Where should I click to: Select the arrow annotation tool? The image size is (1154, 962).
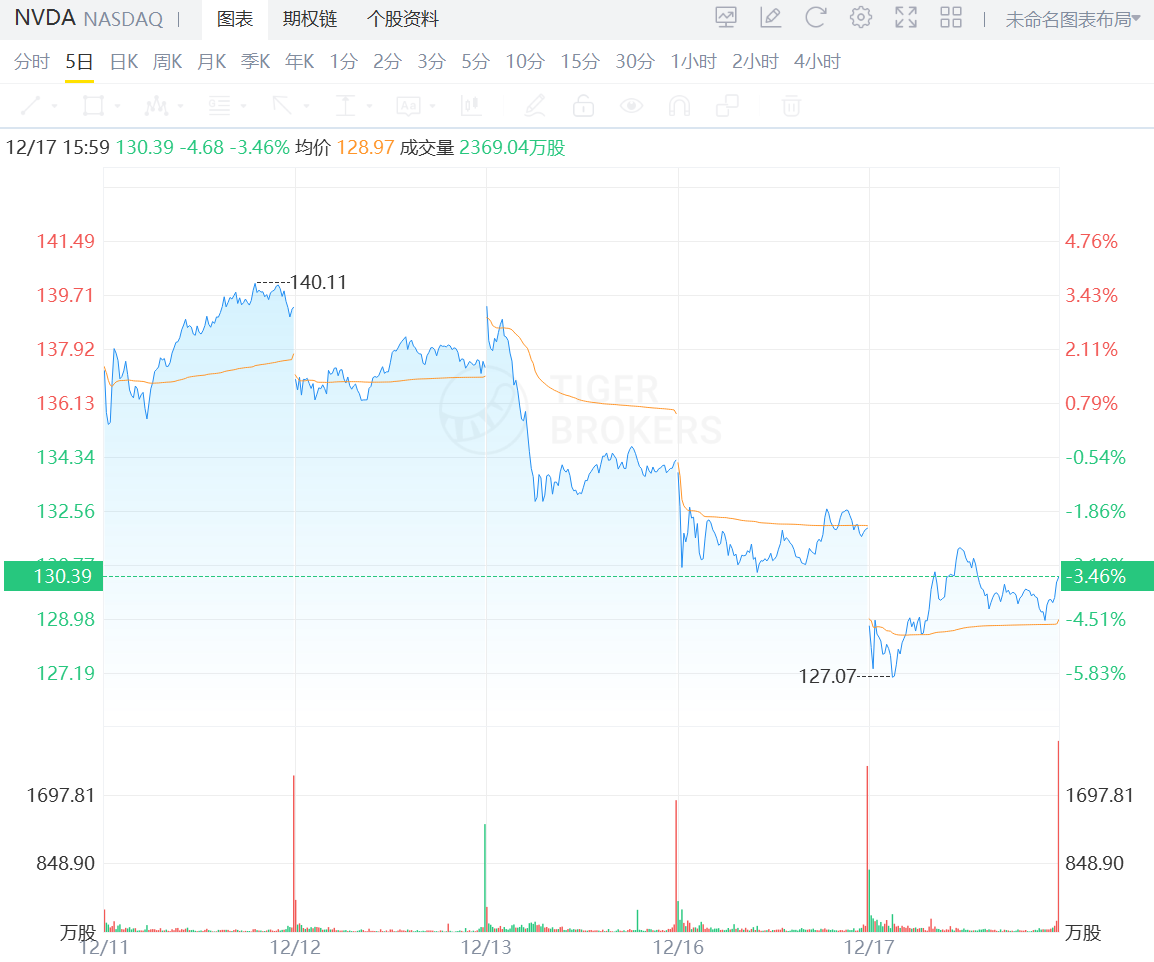click(x=283, y=106)
